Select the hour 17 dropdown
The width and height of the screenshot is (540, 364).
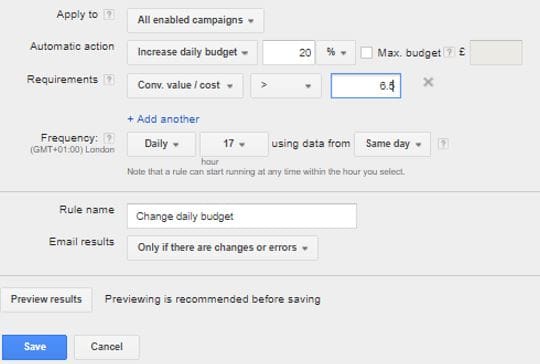234,144
